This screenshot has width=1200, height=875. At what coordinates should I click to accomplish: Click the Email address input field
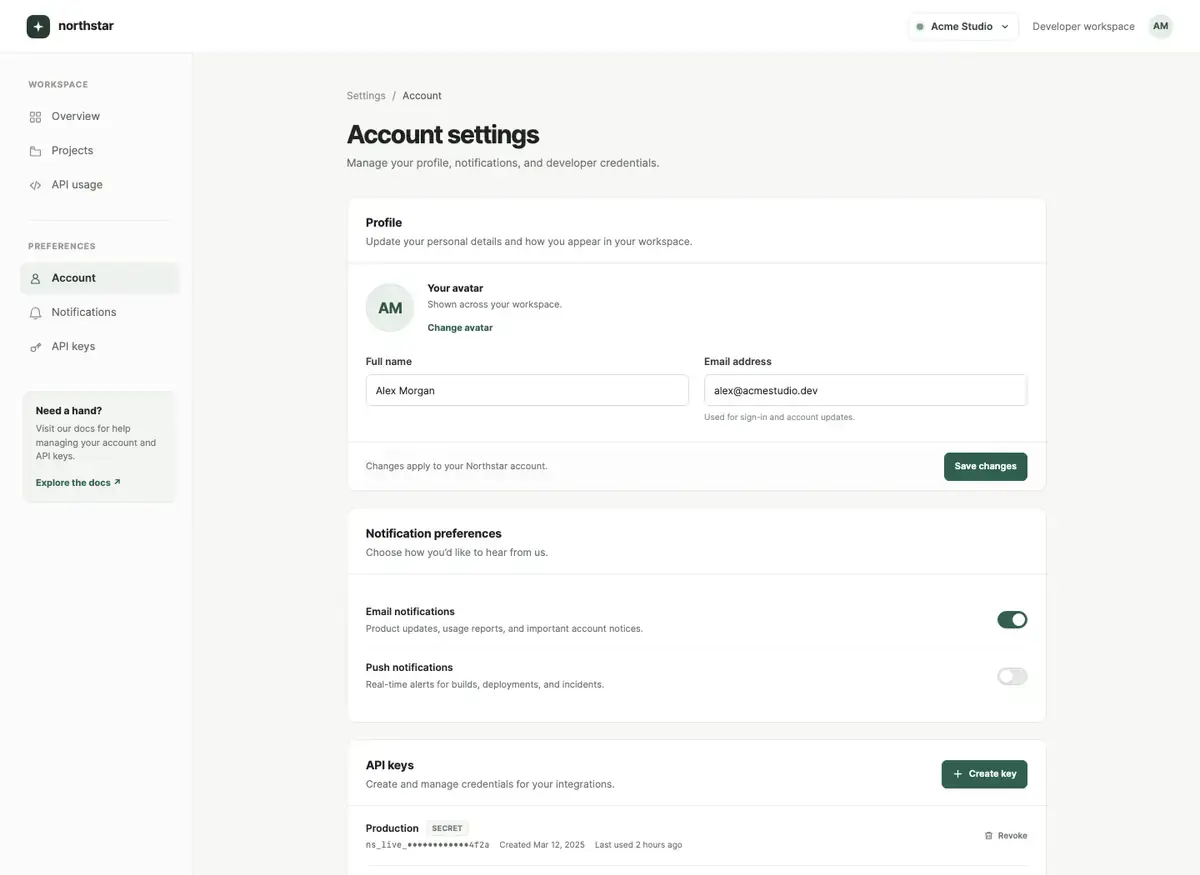point(865,391)
